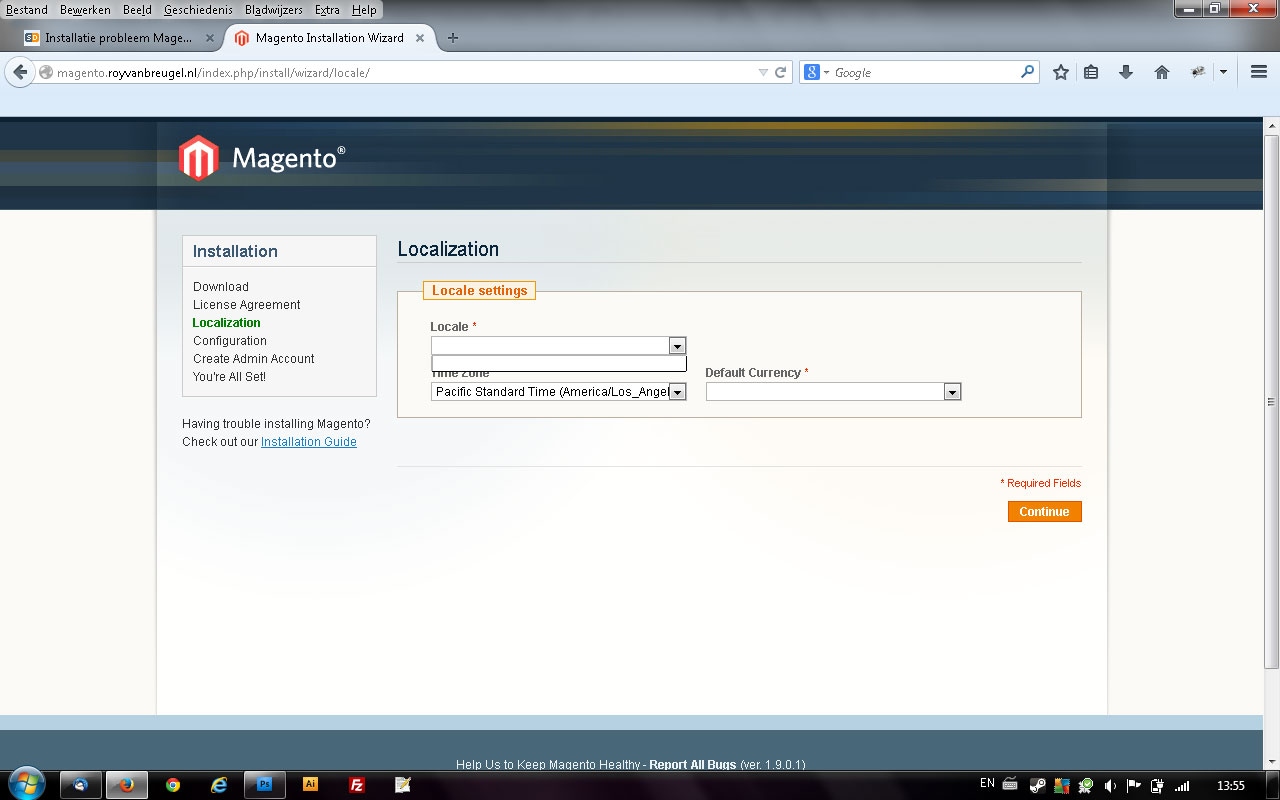Launch Chrome from the taskbar
This screenshot has width=1280, height=800.
tap(173, 785)
